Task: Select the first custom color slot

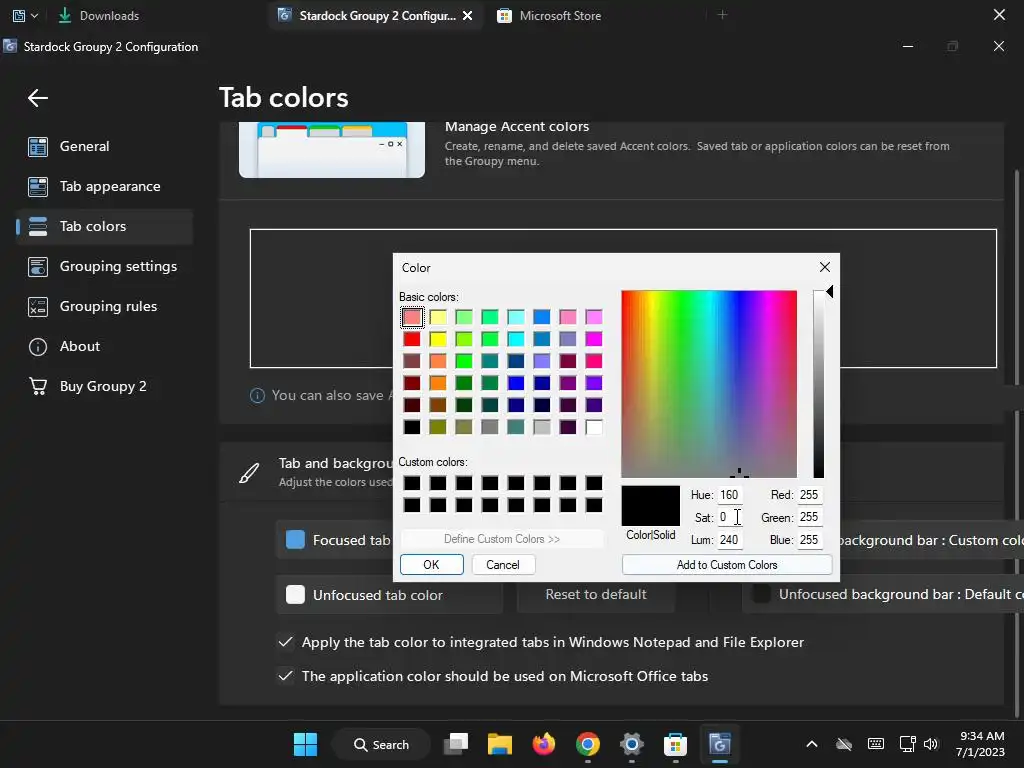Action: (x=412, y=483)
